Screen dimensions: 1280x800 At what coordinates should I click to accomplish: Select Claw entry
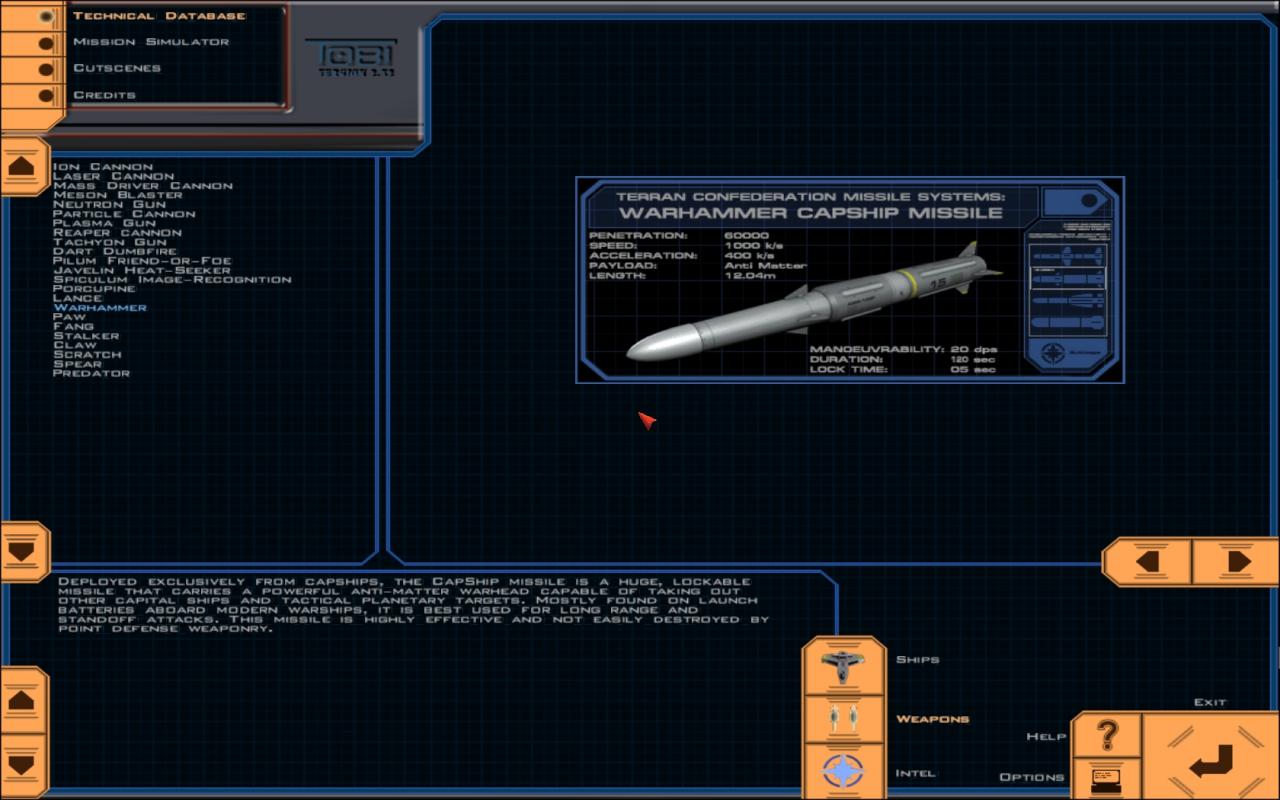click(x=75, y=345)
